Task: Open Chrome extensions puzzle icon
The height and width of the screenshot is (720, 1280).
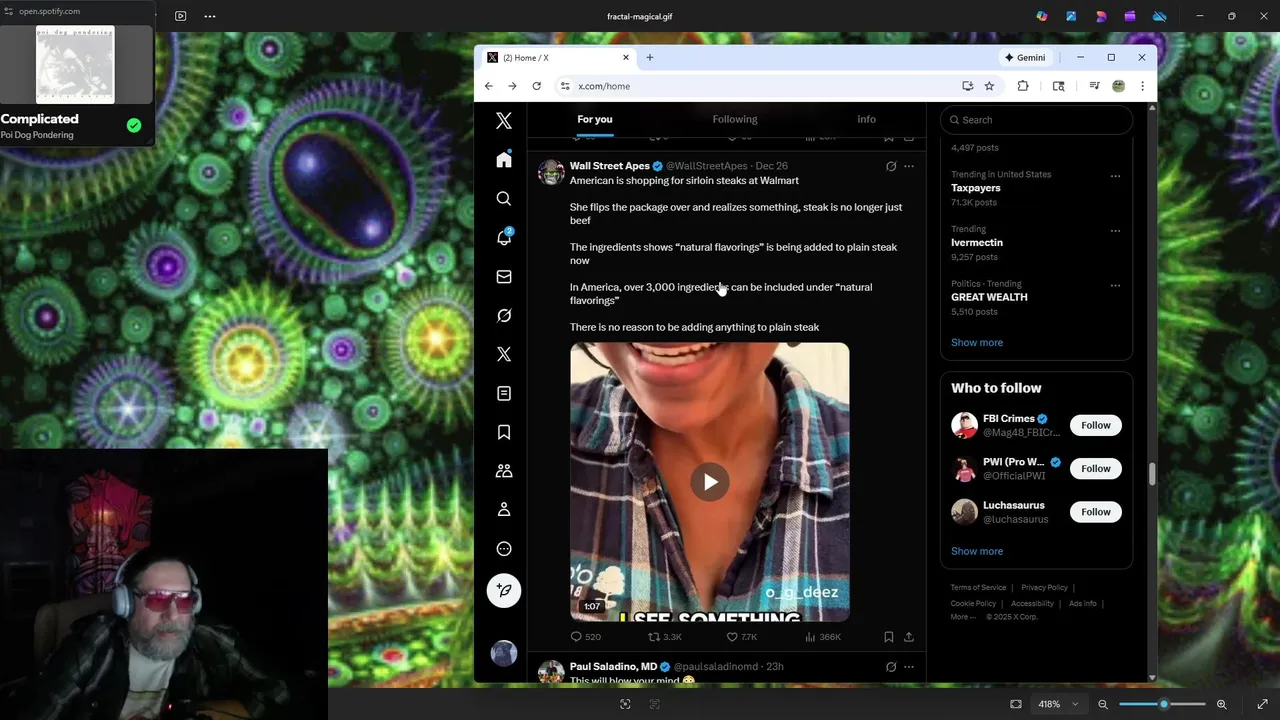Action: 1022,86
